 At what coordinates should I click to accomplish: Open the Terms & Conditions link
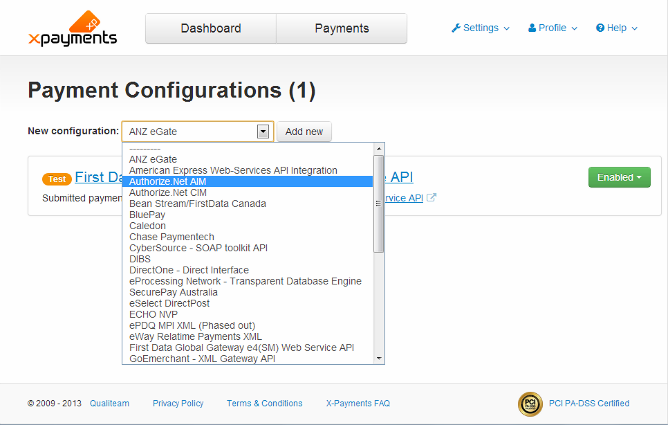(x=265, y=403)
